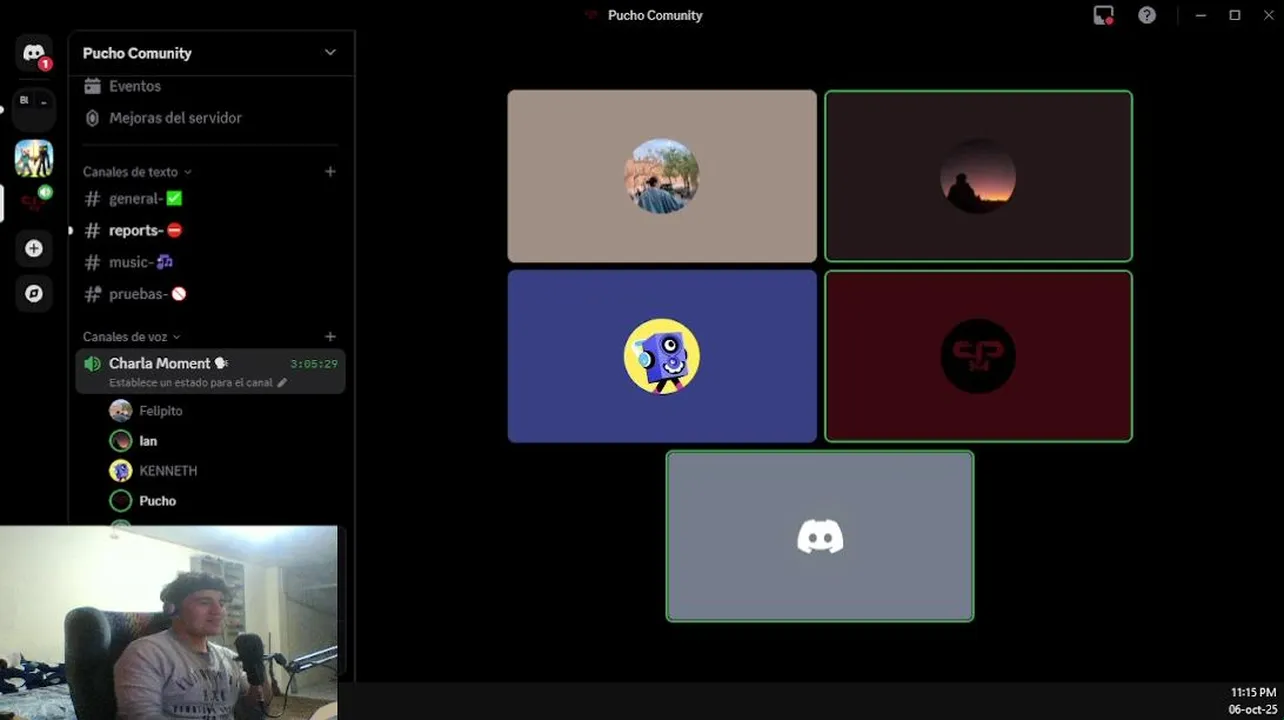1284x720 pixels.
Task: Click the Pucho Comunity window title
Action: tap(655, 15)
